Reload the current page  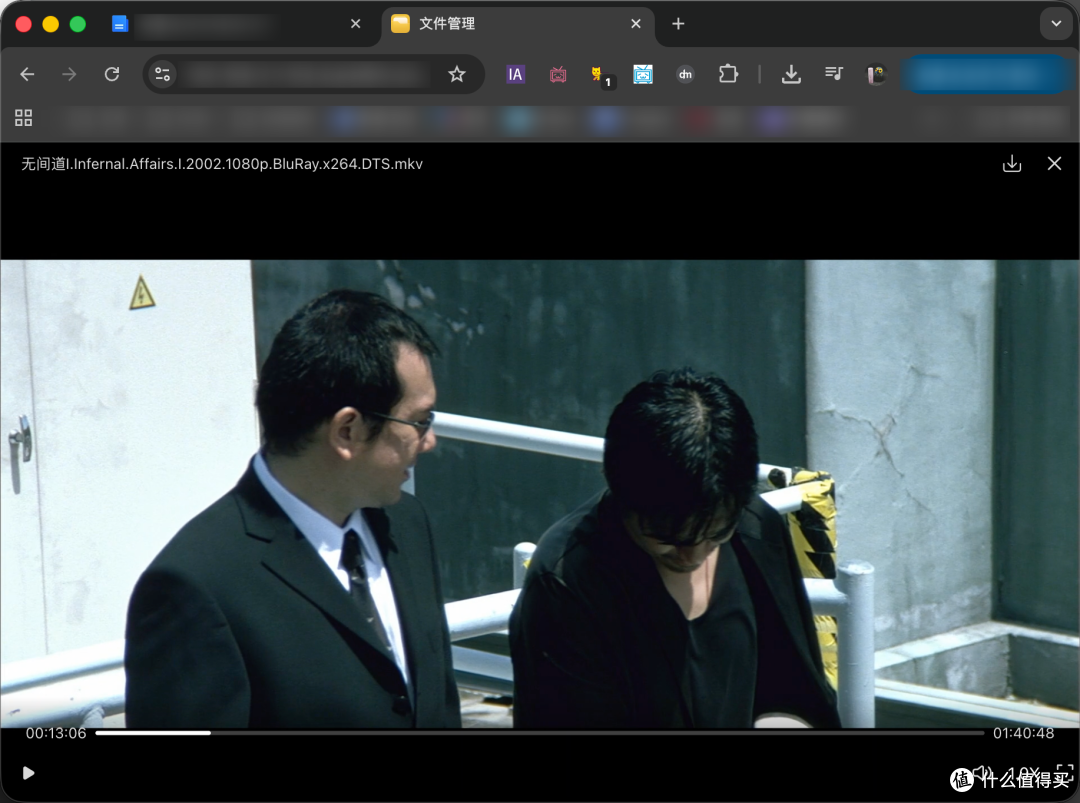[112, 74]
